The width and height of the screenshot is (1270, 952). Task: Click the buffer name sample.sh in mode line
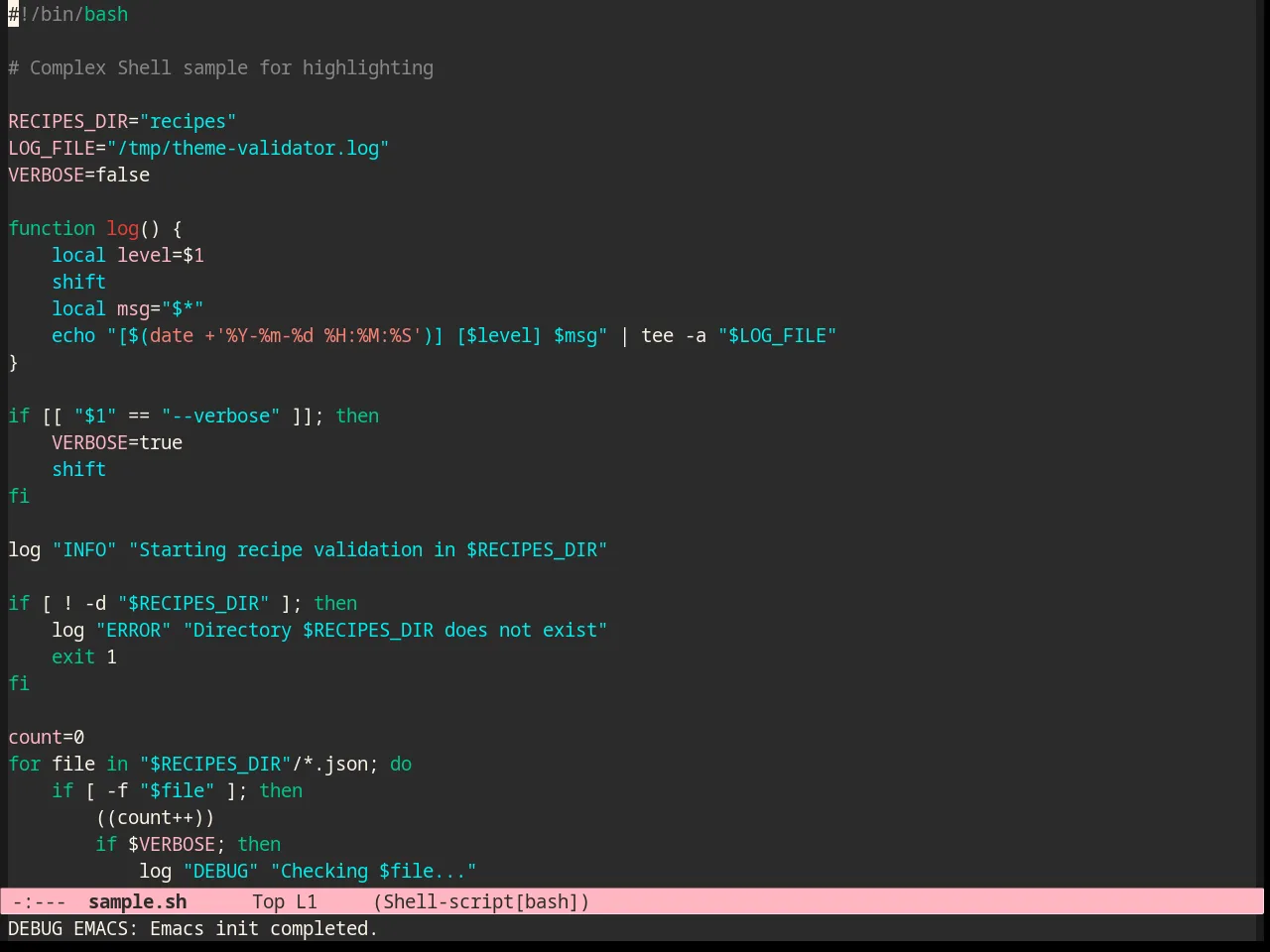(138, 901)
